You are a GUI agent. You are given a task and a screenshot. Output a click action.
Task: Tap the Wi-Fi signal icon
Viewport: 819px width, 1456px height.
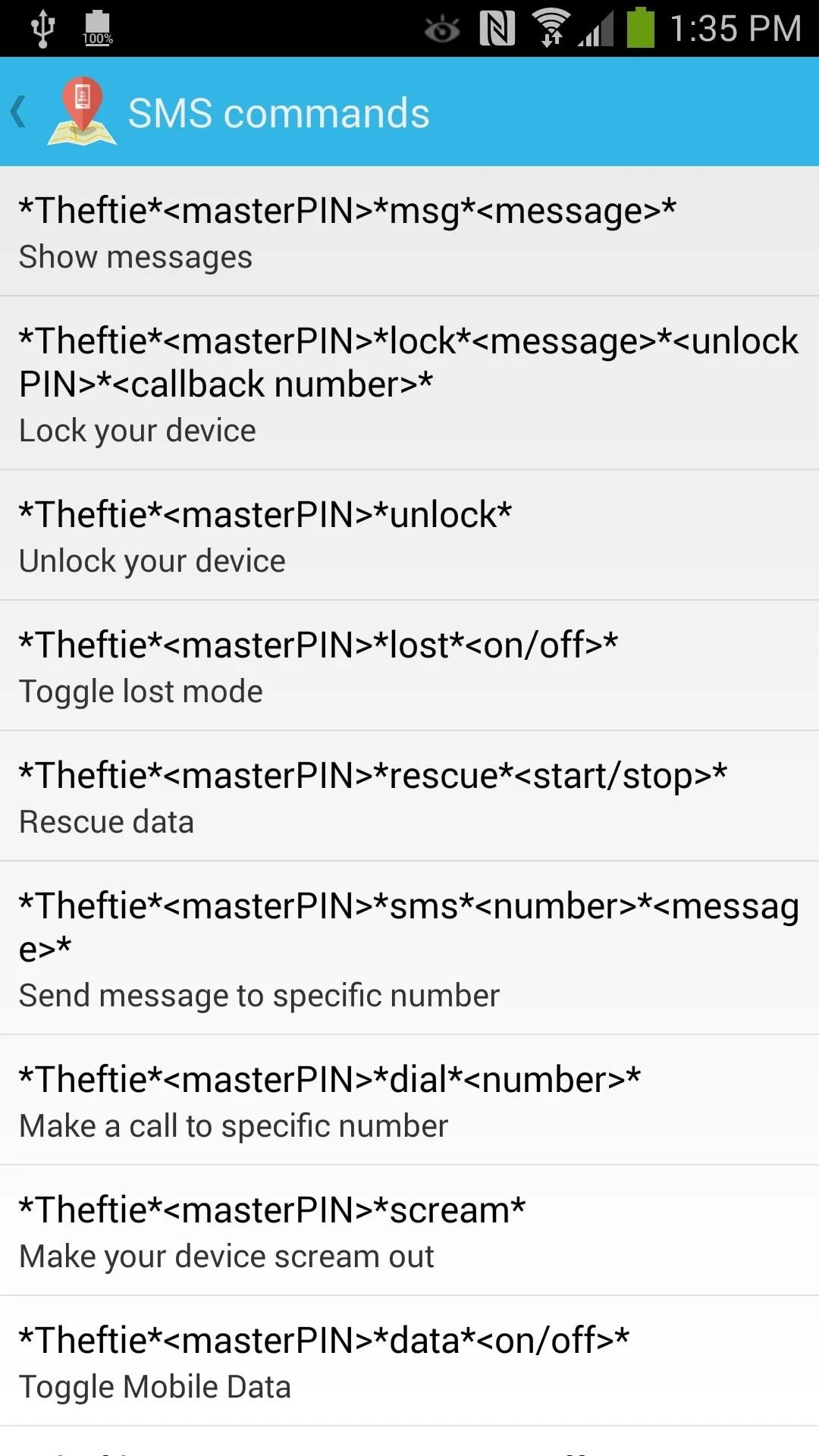coord(551,28)
